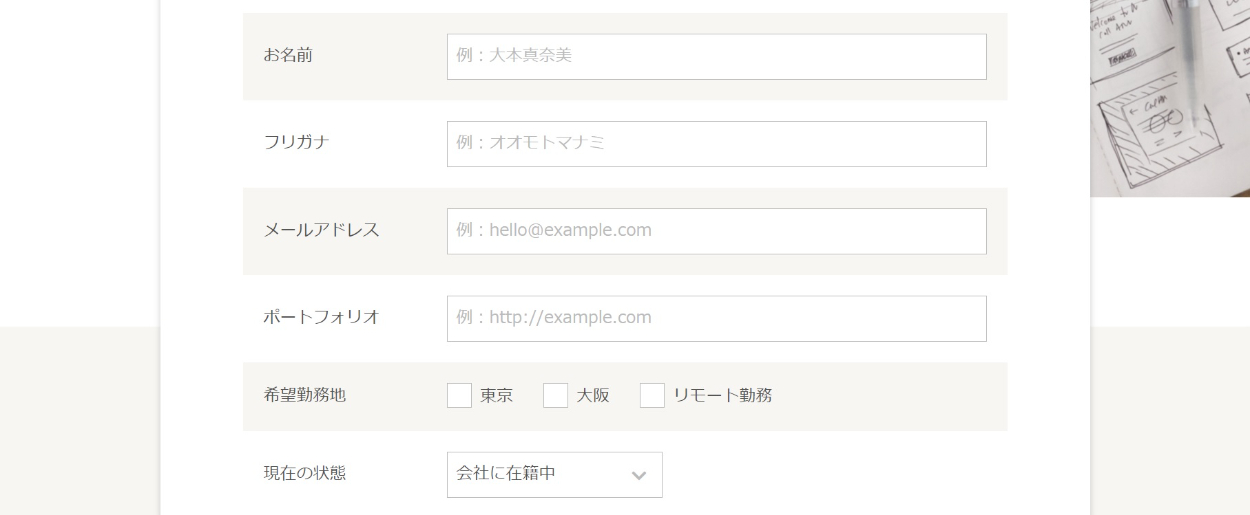Screen dimensions: 1250x515
Task: Tick the 大阪 checkbox
Action: 555,396
